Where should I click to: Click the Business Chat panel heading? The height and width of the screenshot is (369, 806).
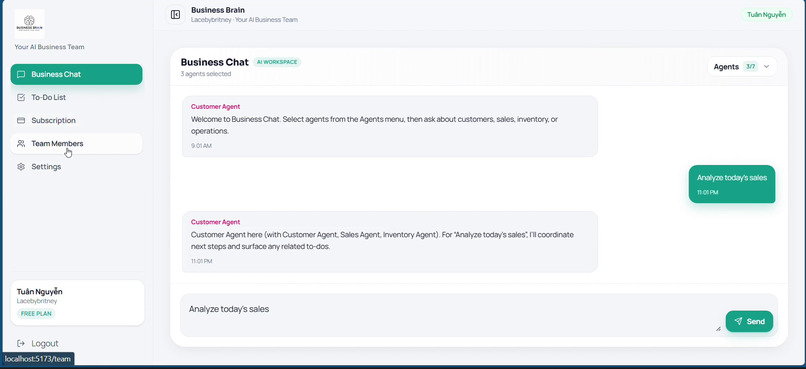tap(214, 62)
